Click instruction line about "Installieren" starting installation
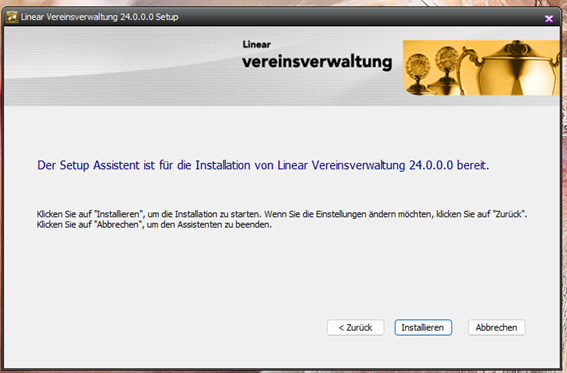The width and height of the screenshot is (567, 373). 282,214
